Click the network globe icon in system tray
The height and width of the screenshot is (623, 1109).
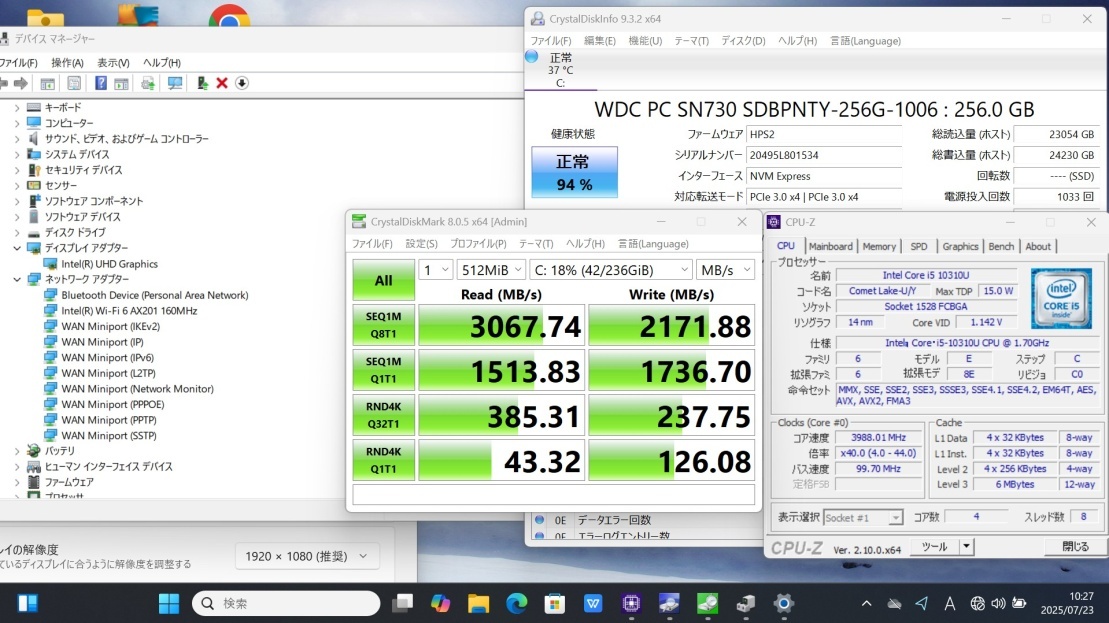click(977, 603)
